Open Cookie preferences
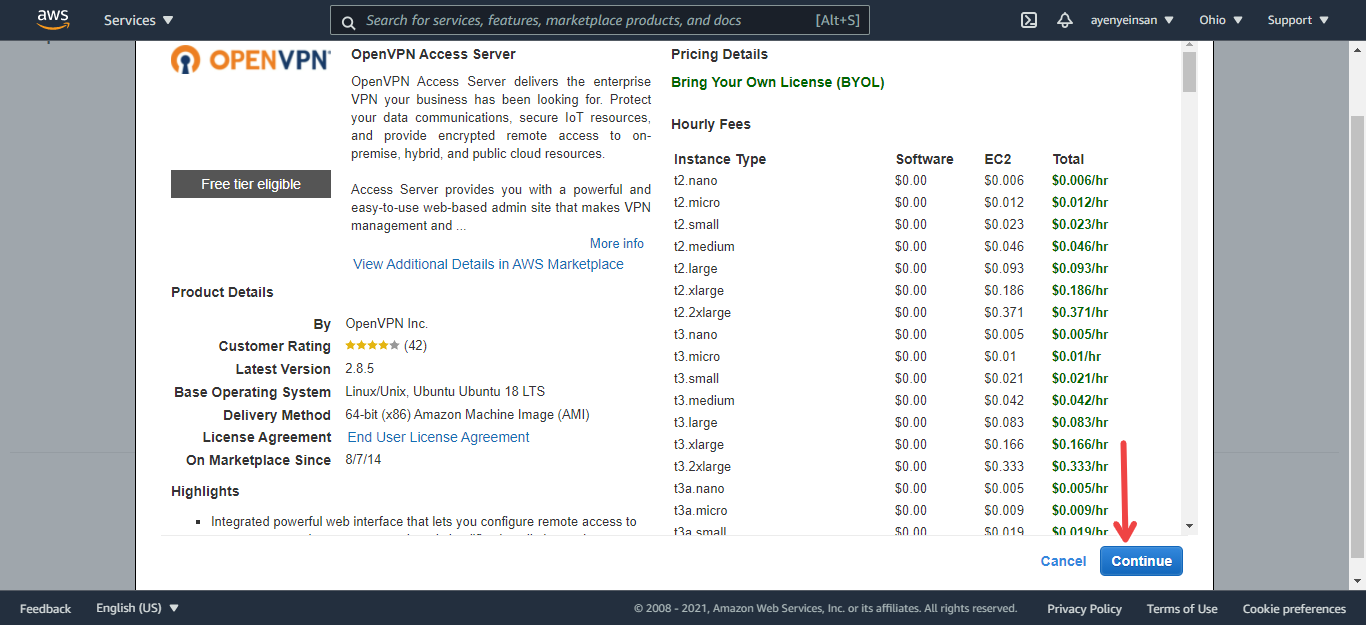Viewport: 1366px width, 625px height. point(1294,608)
